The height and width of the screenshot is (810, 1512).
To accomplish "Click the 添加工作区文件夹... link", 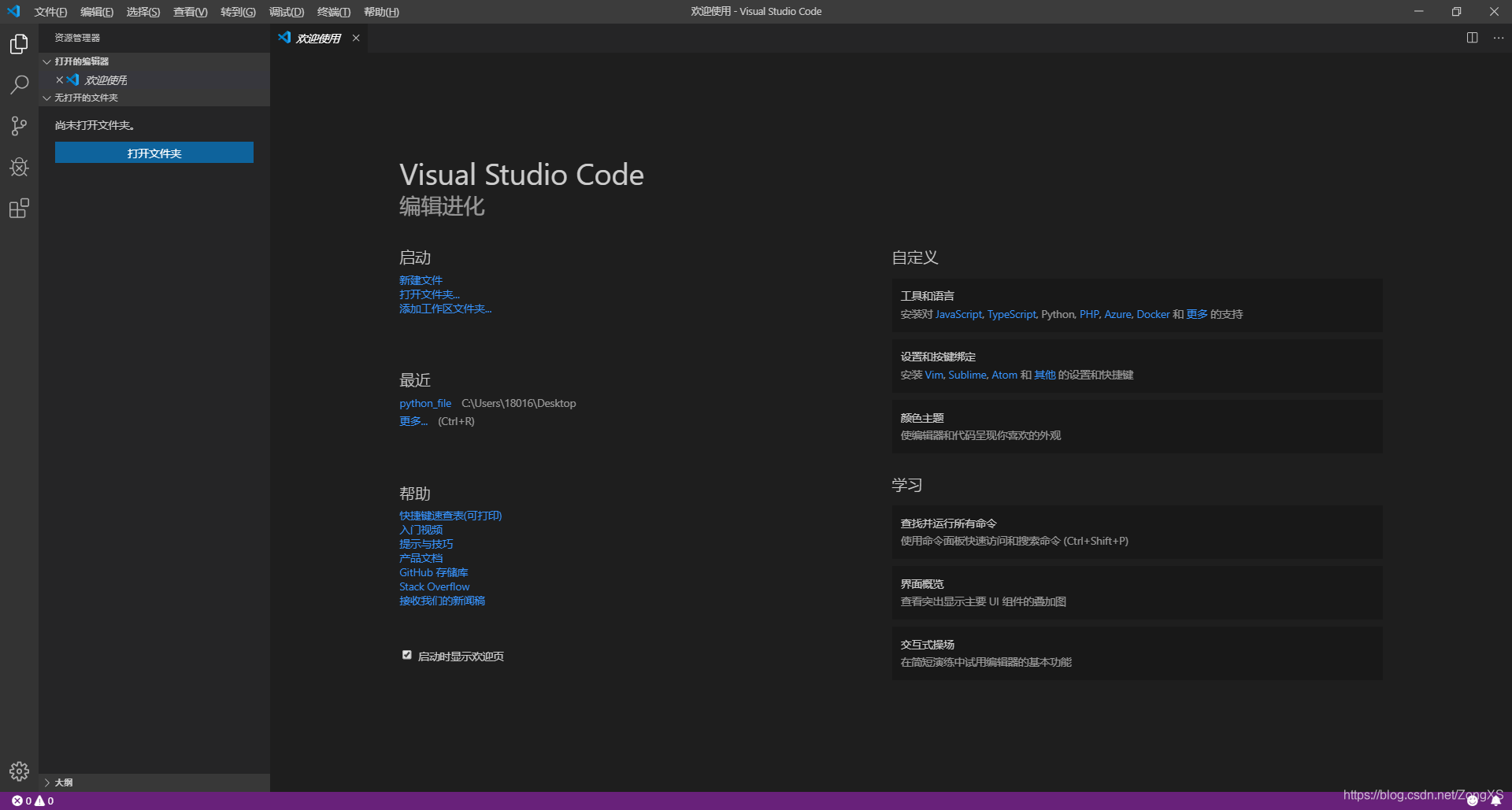I will pos(445,309).
